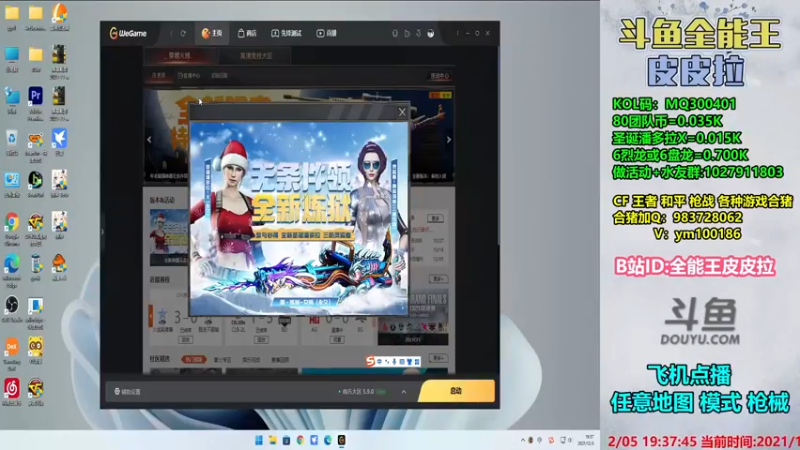Close the promotional popup
The height and width of the screenshot is (450, 800).
[402, 112]
